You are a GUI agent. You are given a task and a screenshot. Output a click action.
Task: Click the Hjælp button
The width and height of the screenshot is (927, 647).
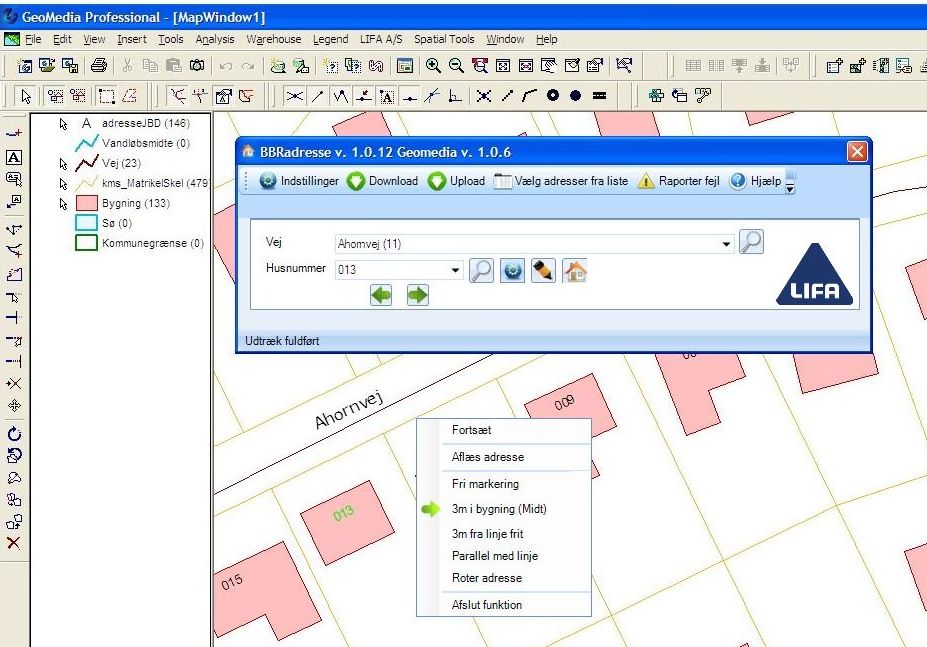click(755, 181)
